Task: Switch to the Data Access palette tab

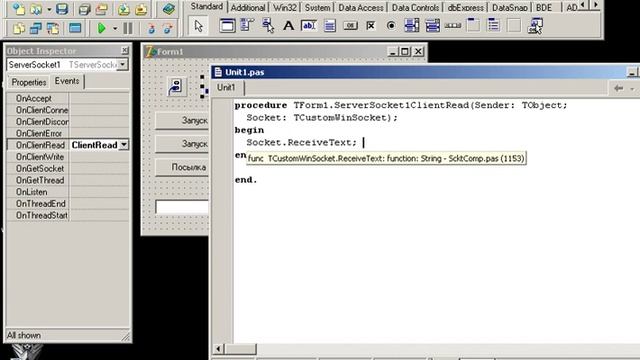Action: coord(361,8)
